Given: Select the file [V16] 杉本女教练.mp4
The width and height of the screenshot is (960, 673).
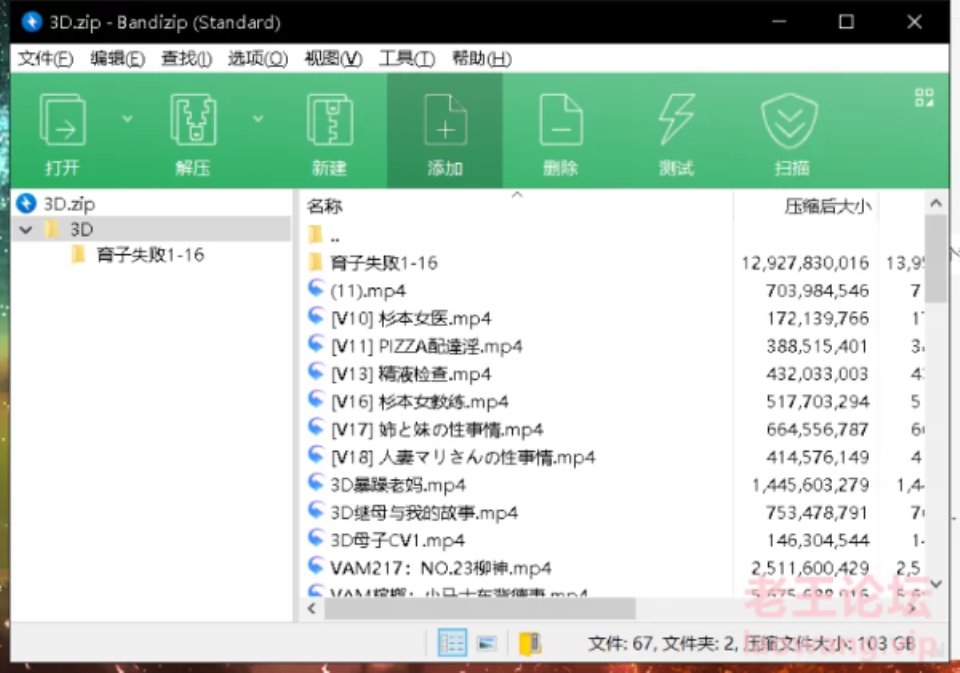Looking at the screenshot, I should (419, 402).
